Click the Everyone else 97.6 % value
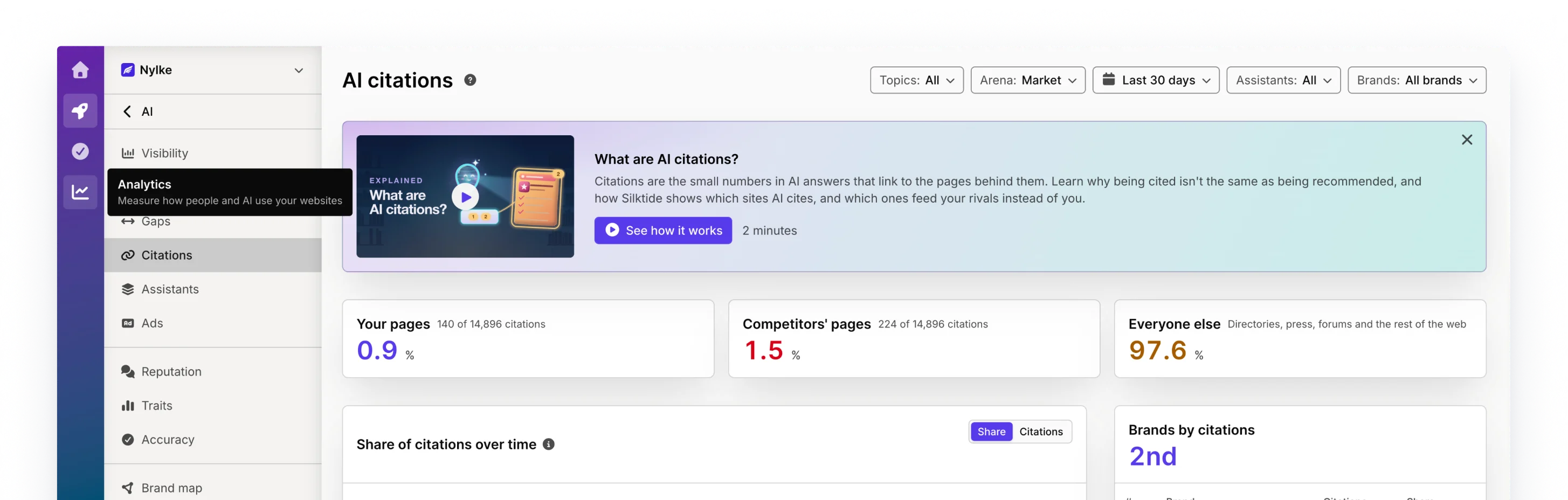1568x500 pixels. pyautogui.click(x=1166, y=350)
